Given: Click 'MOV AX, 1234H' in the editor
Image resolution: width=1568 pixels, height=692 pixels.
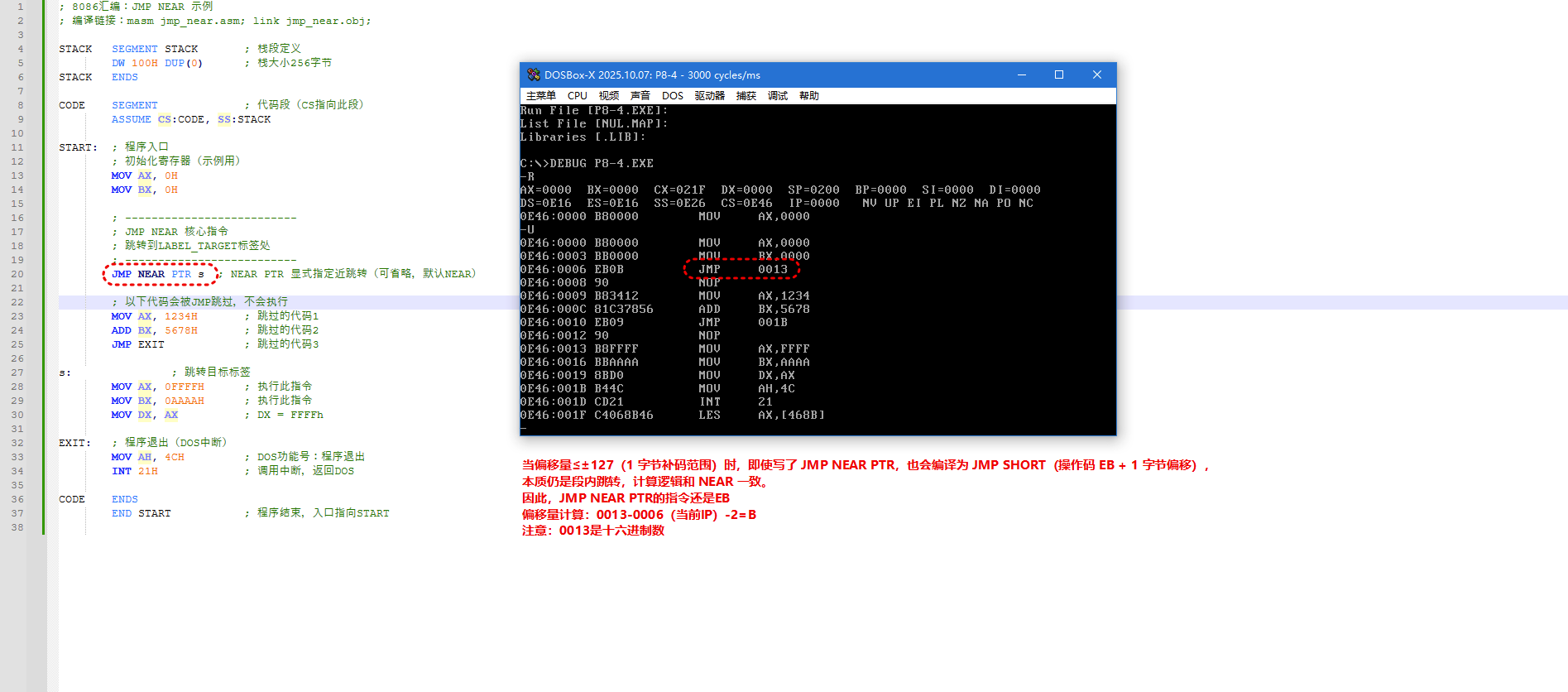Looking at the screenshot, I should point(155,316).
